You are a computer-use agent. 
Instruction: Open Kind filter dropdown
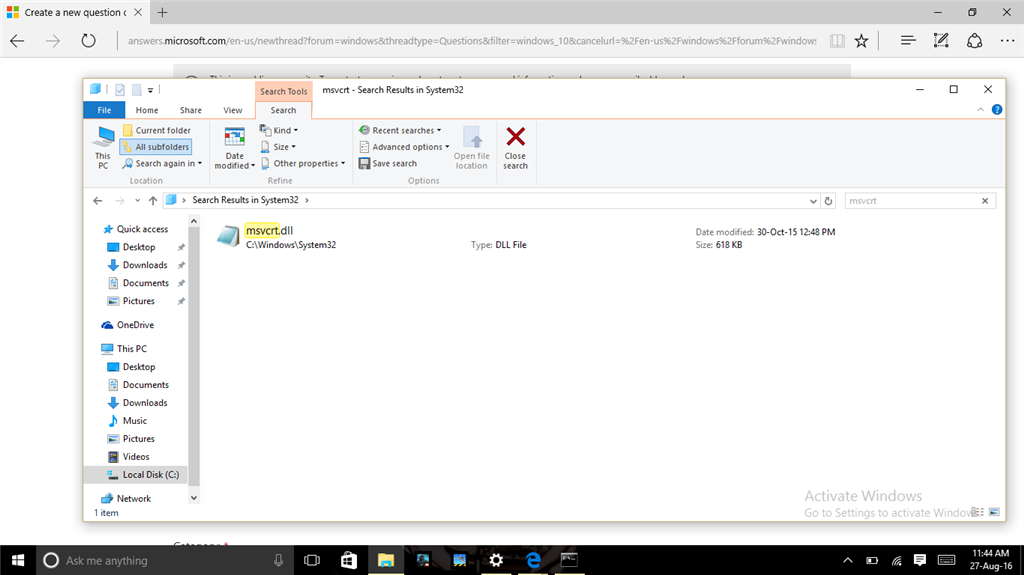279,130
